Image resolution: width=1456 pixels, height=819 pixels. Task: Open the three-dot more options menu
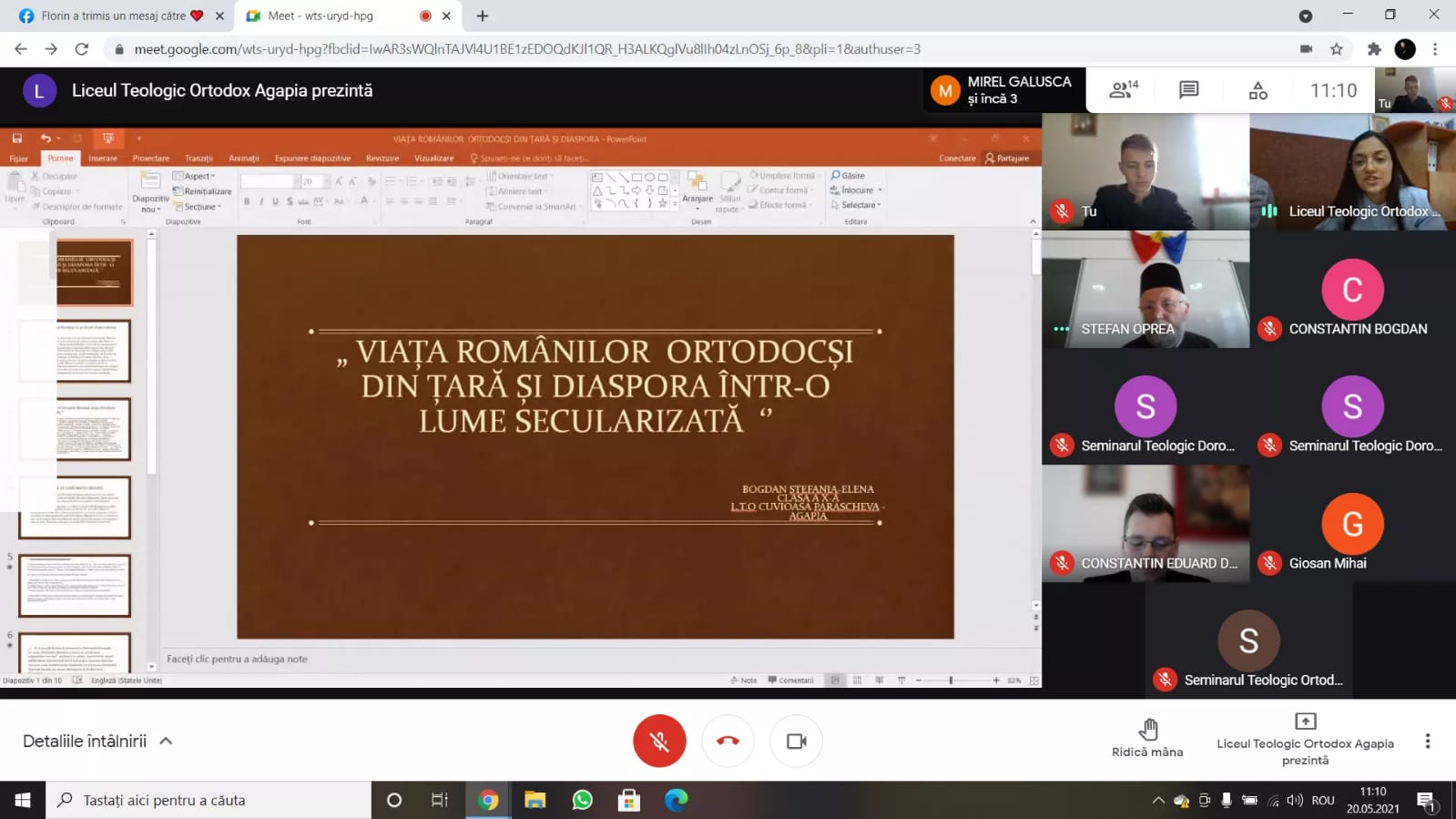click(x=1427, y=741)
